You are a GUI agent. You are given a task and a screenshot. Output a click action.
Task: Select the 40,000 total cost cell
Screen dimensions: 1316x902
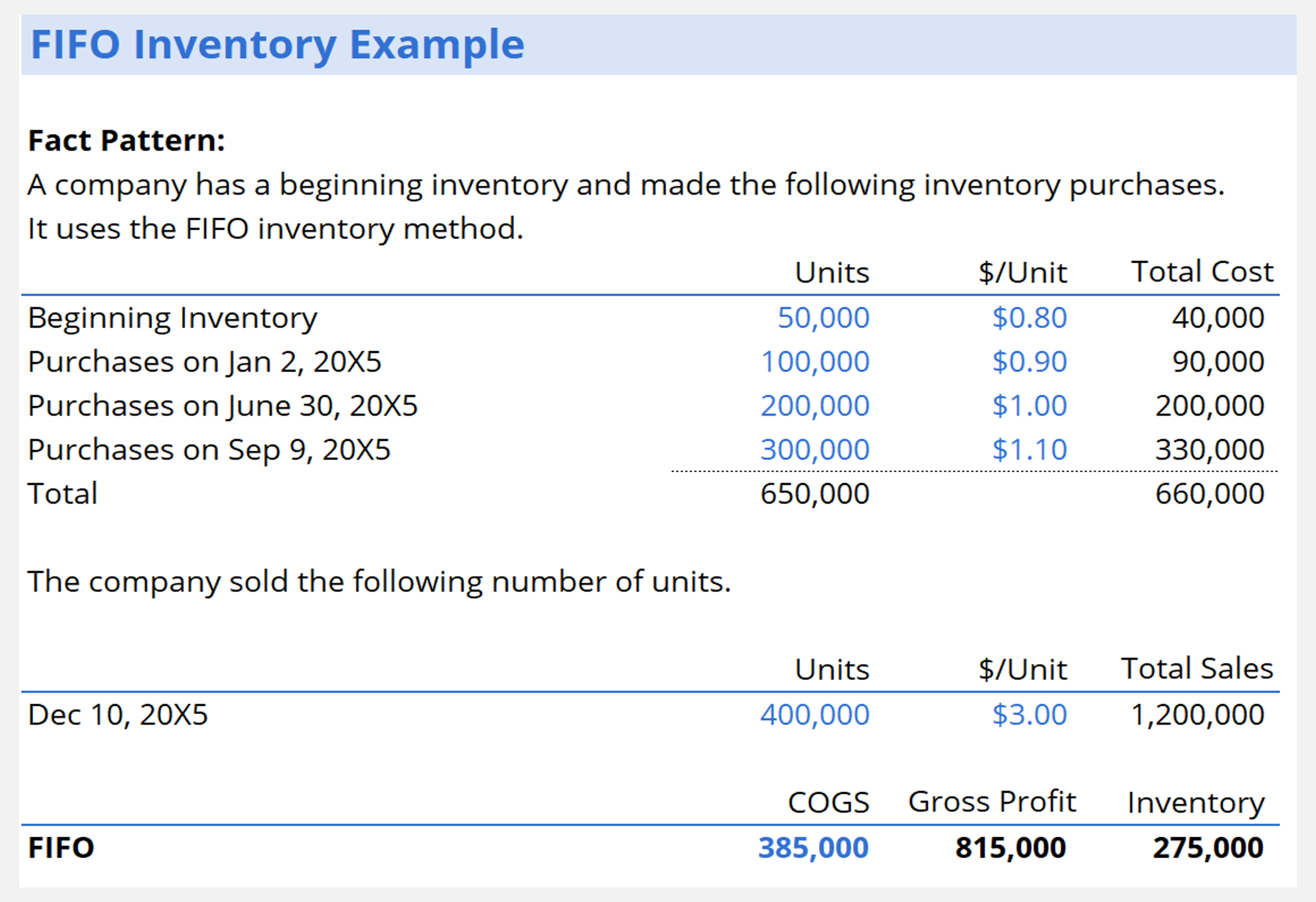1217,317
